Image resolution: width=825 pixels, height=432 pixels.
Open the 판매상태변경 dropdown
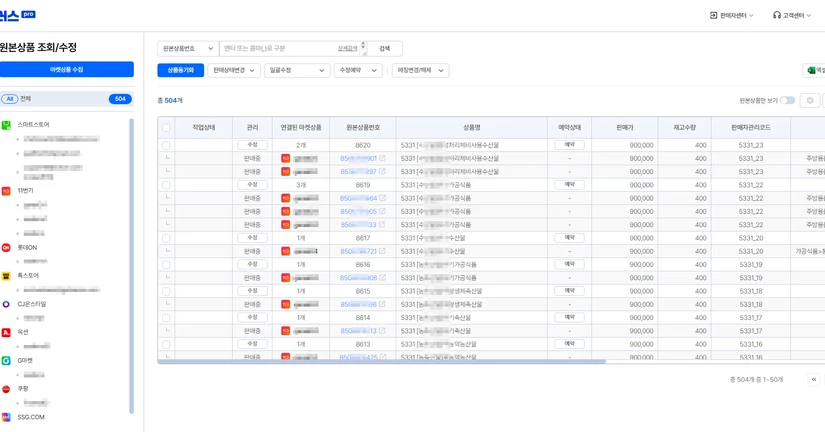point(234,71)
